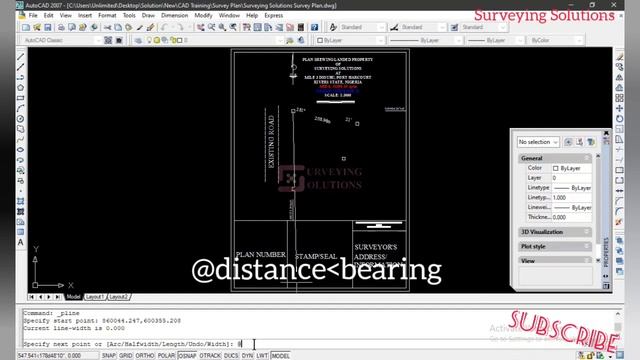The image size is (640, 360).
Task: Open the No selection dropdown in Properties
Action: pyautogui.click(x=538, y=142)
